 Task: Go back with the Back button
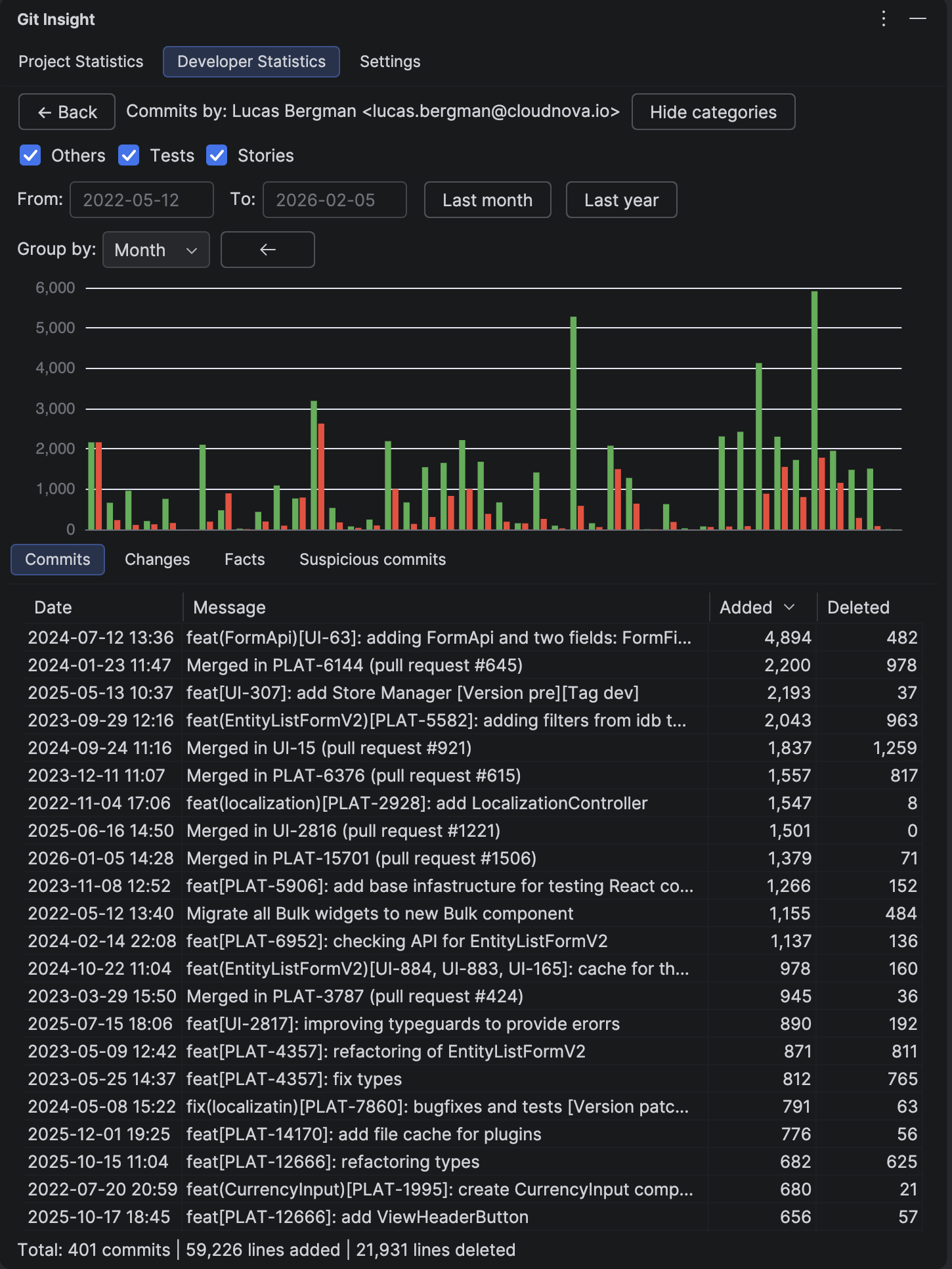pos(67,112)
